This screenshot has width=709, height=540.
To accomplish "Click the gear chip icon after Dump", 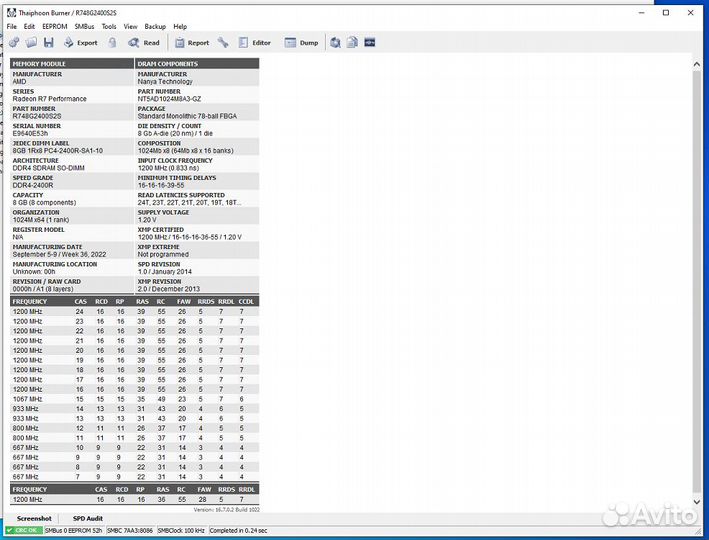I will click(x=335, y=43).
